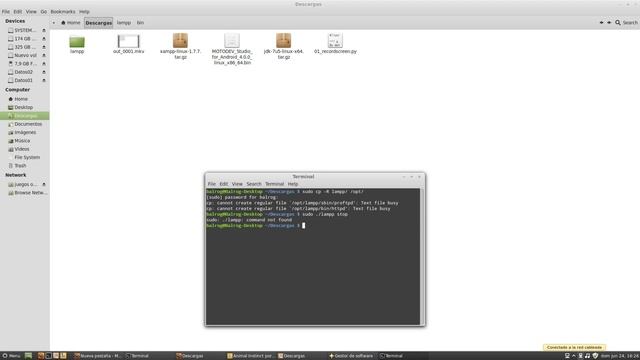Open the Bookmarks menu
Screen dimensions: 640x360
pyautogui.click(x=63, y=12)
